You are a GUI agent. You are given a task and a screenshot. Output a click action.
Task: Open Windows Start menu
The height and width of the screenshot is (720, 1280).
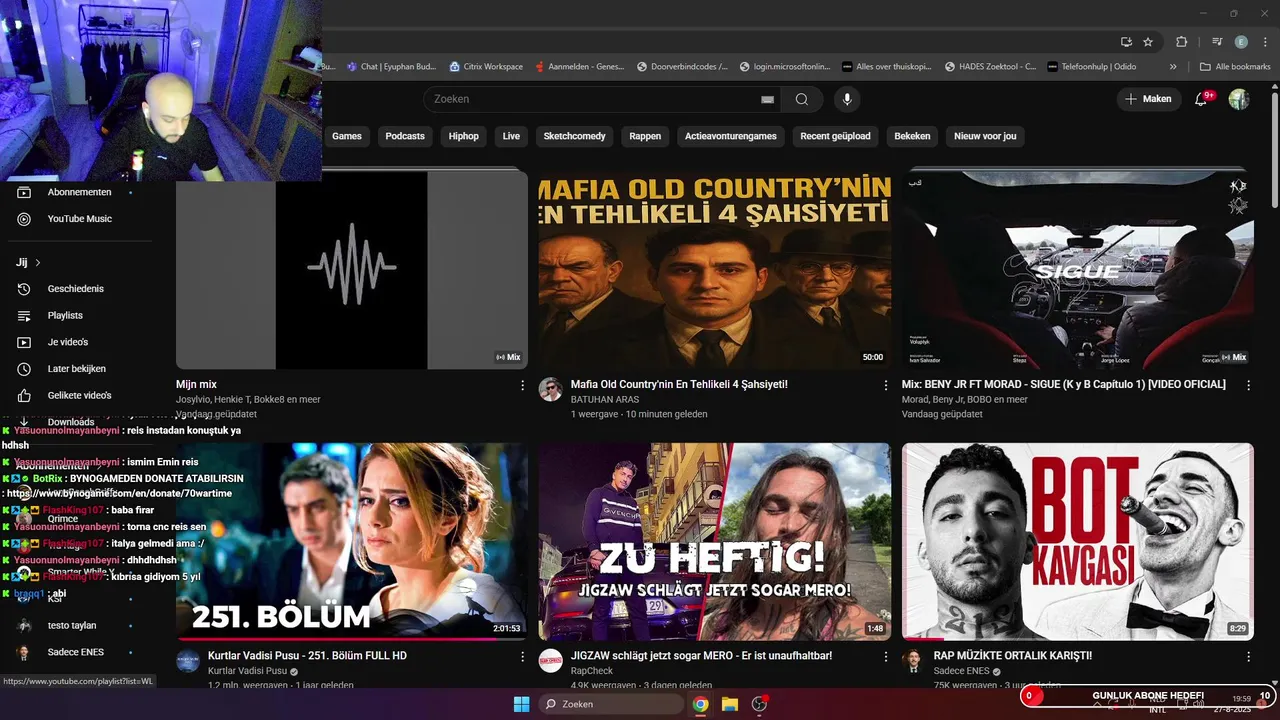pyautogui.click(x=521, y=704)
